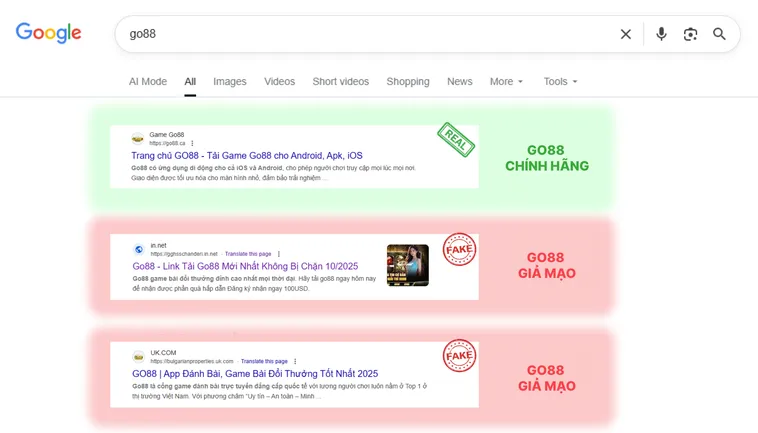Click the Google logo

(x=48, y=33)
